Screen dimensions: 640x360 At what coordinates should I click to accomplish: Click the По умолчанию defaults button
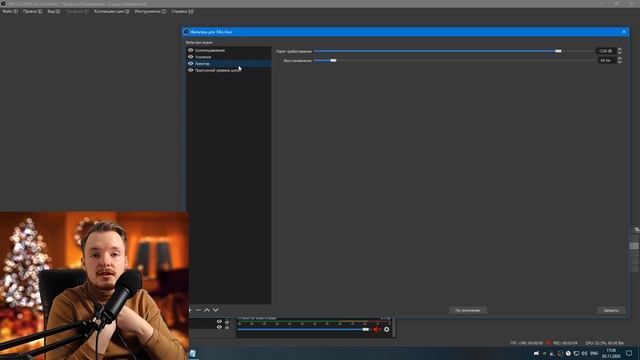(x=468, y=311)
